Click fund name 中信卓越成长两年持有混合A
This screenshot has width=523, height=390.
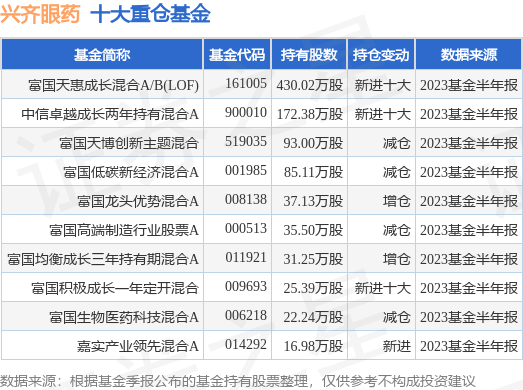pyautogui.click(x=110, y=114)
